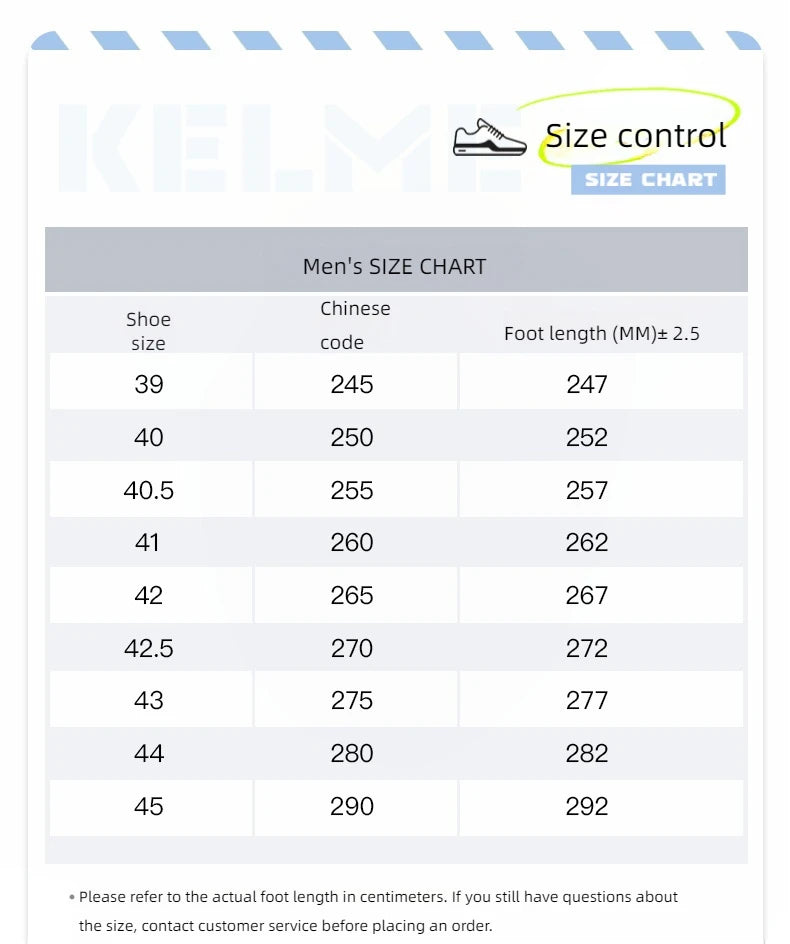Click the customer service note text
The width and height of the screenshot is (790, 944).
coord(378,911)
